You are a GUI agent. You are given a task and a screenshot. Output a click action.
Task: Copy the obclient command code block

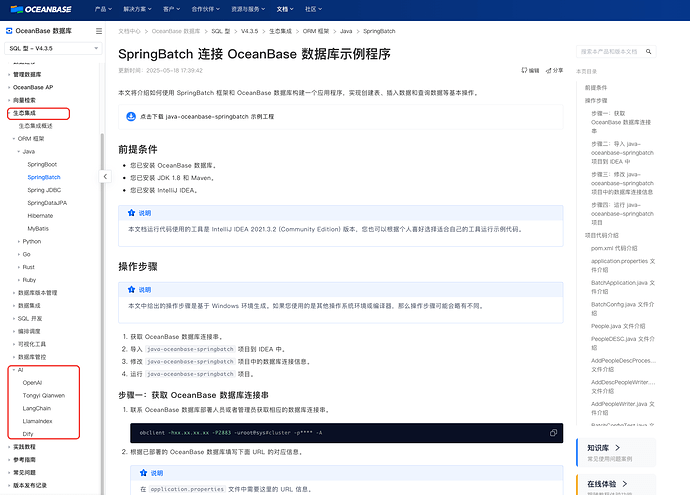pyautogui.click(x=553, y=433)
